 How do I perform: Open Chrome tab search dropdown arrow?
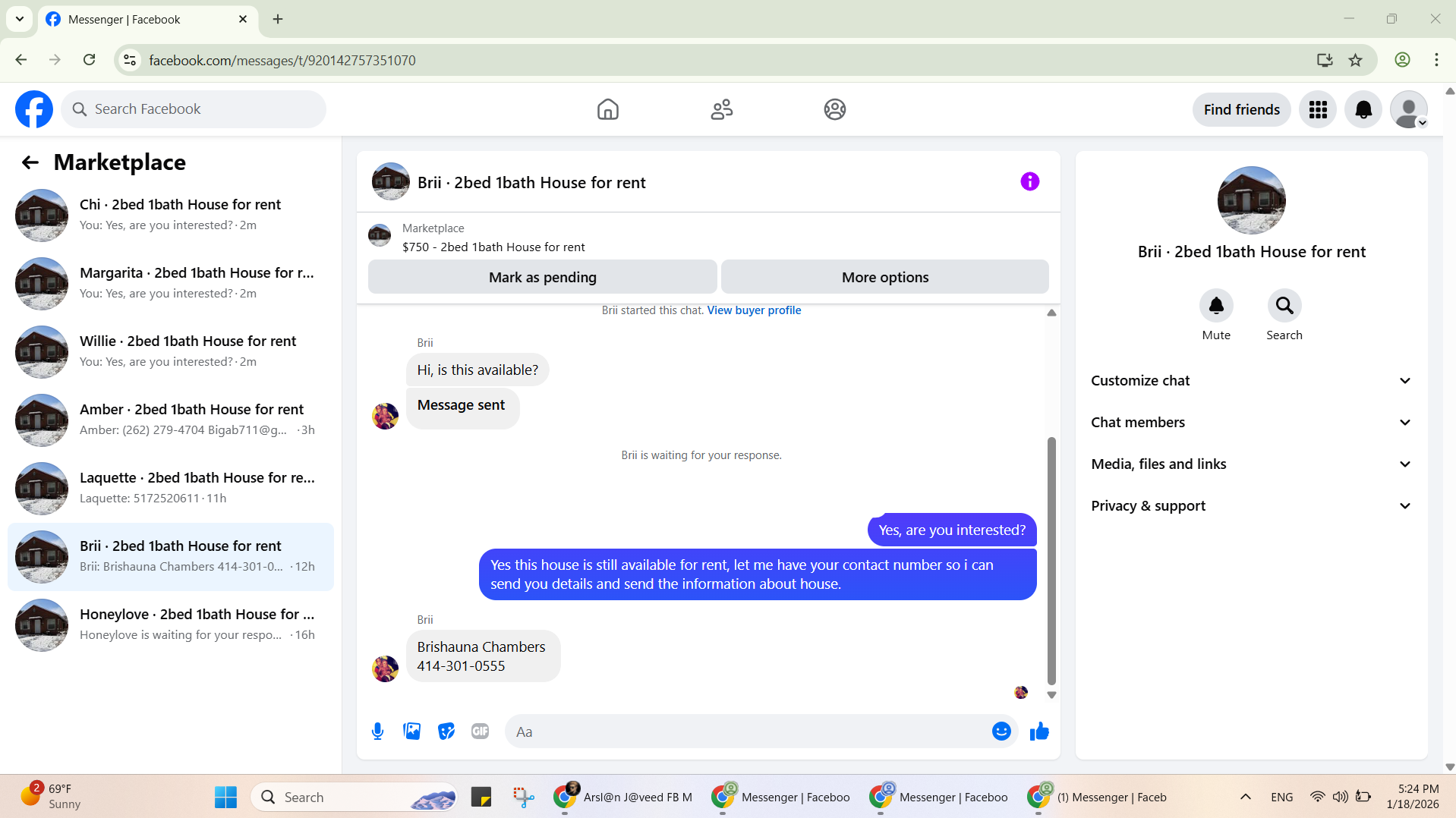(x=20, y=19)
